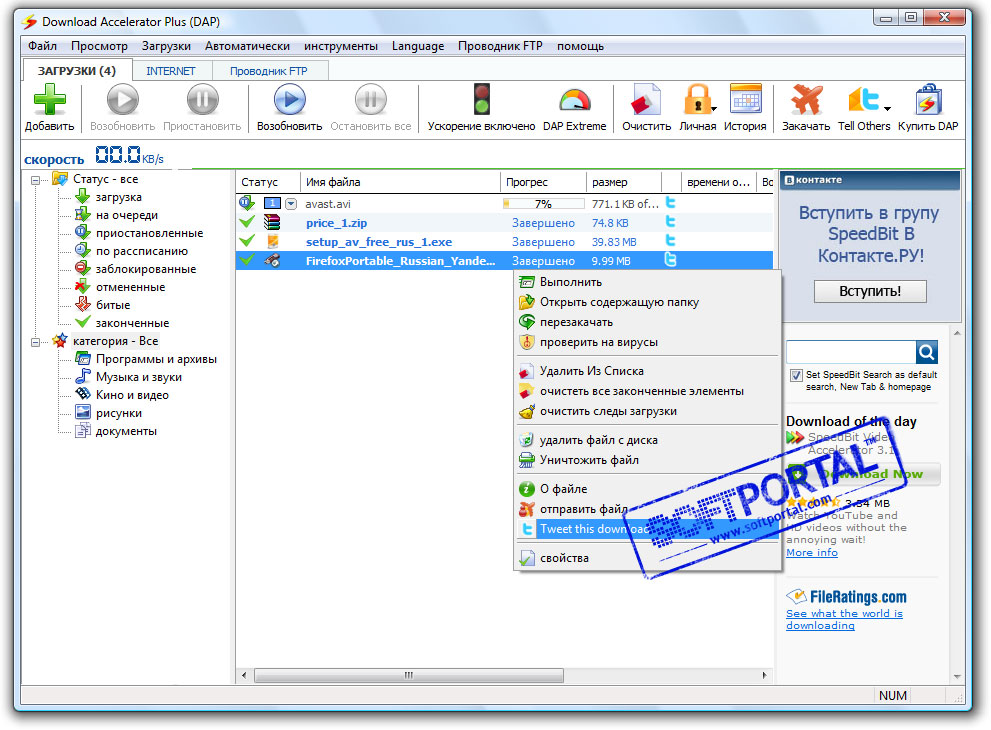Select the ЗАГРУЗКИ (4) tab
The image size is (991, 730).
click(x=76, y=70)
